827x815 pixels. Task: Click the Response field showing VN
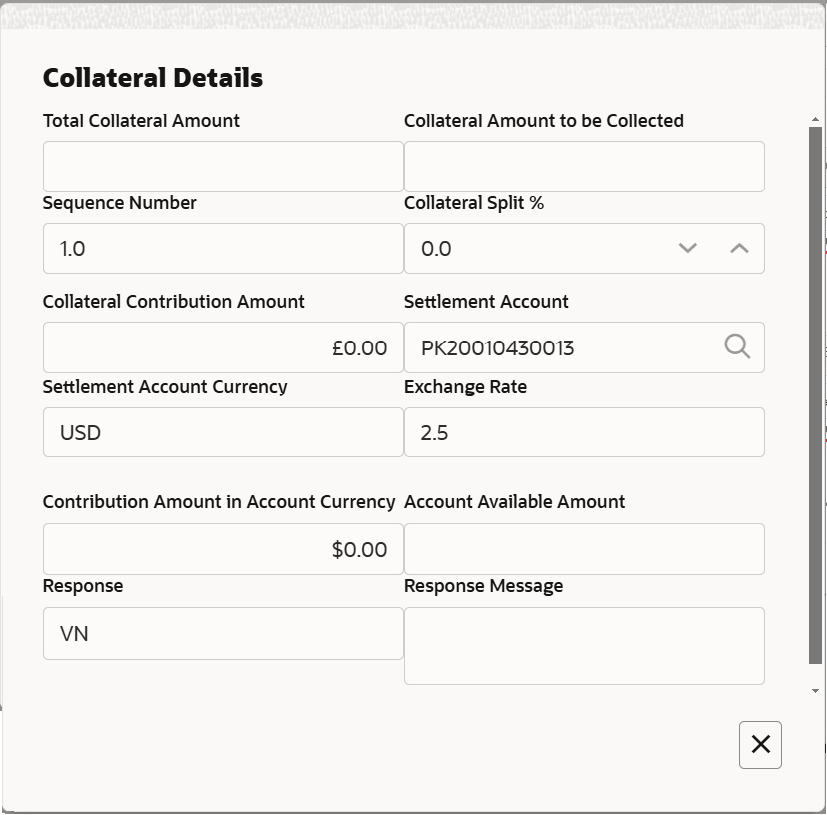tap(223, 633)
